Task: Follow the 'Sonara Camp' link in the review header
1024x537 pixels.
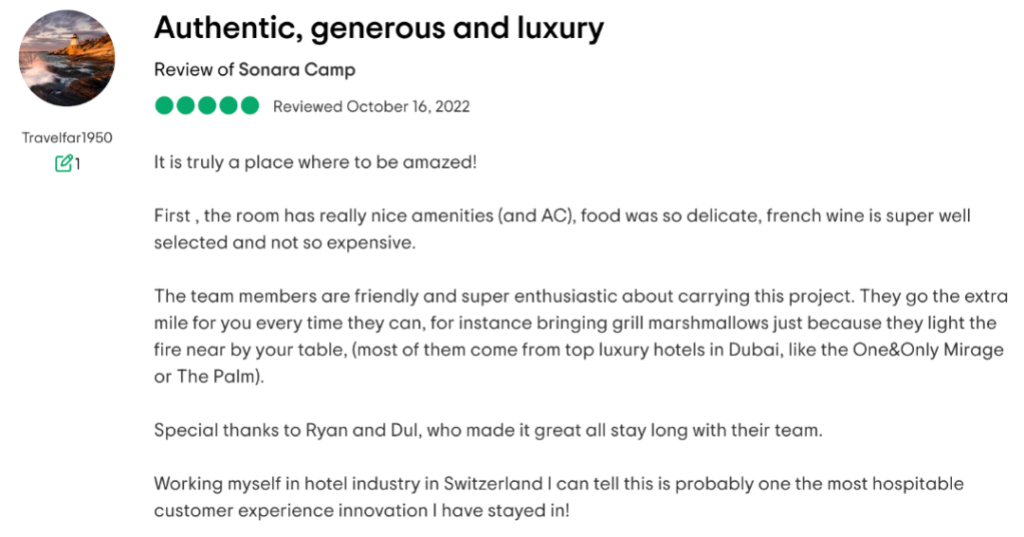Action: [296, 69]
